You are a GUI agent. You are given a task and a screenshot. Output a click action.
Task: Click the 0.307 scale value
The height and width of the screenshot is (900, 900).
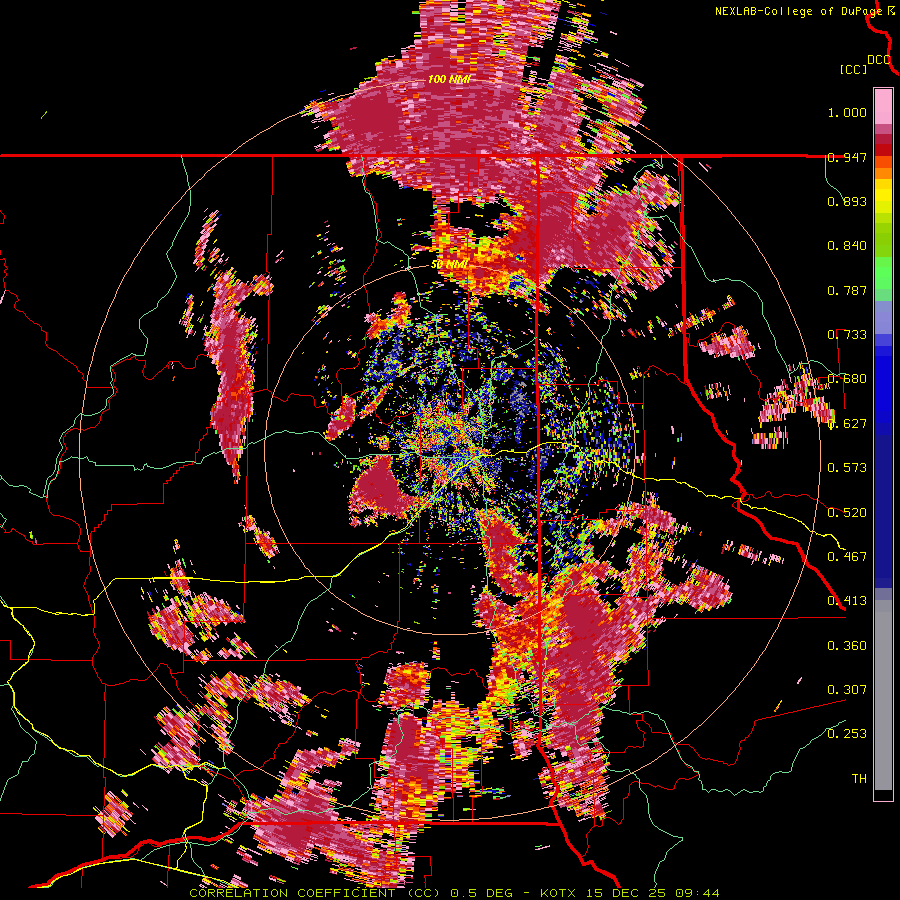847,690
